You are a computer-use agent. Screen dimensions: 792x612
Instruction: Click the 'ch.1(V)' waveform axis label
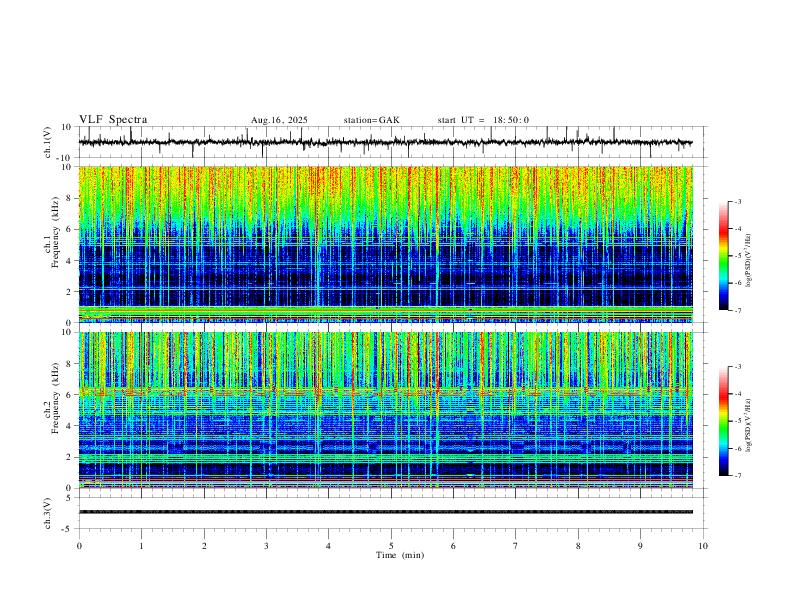48,142
